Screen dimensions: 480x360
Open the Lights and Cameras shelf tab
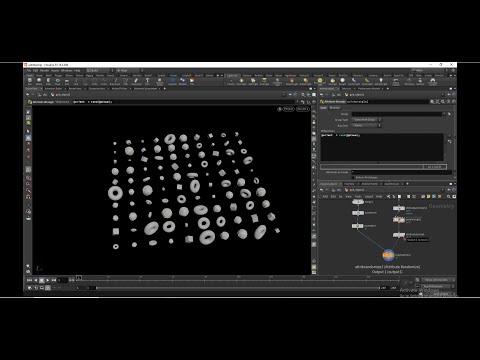pos(232,76)
